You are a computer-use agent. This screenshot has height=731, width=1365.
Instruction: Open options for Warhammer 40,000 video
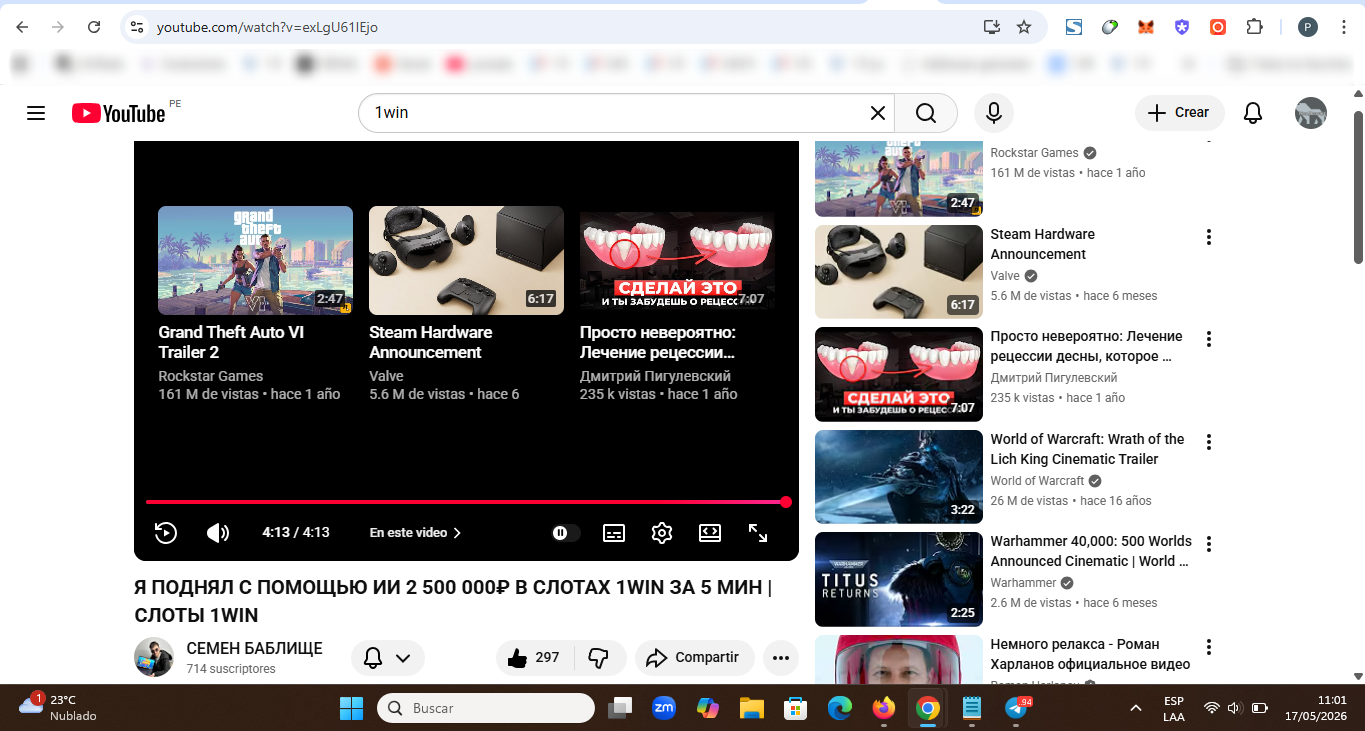click(x=1209, y=544)
